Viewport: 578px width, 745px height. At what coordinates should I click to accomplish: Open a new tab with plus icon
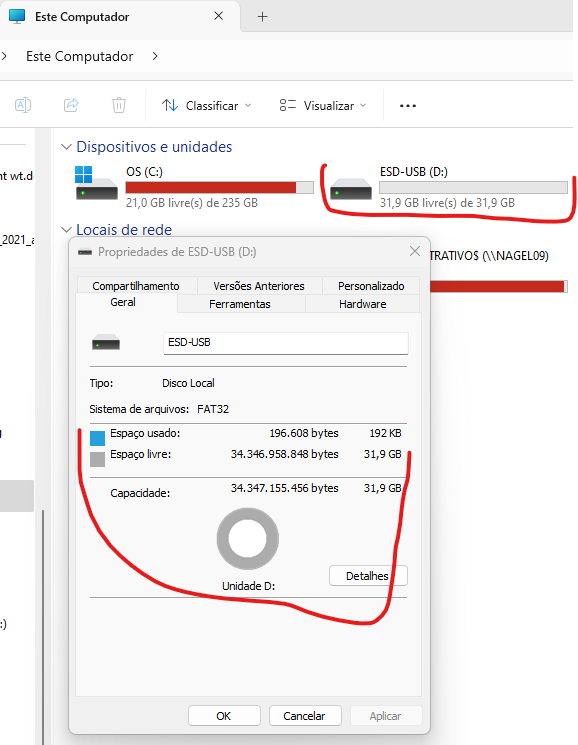(x=262, y=17)
